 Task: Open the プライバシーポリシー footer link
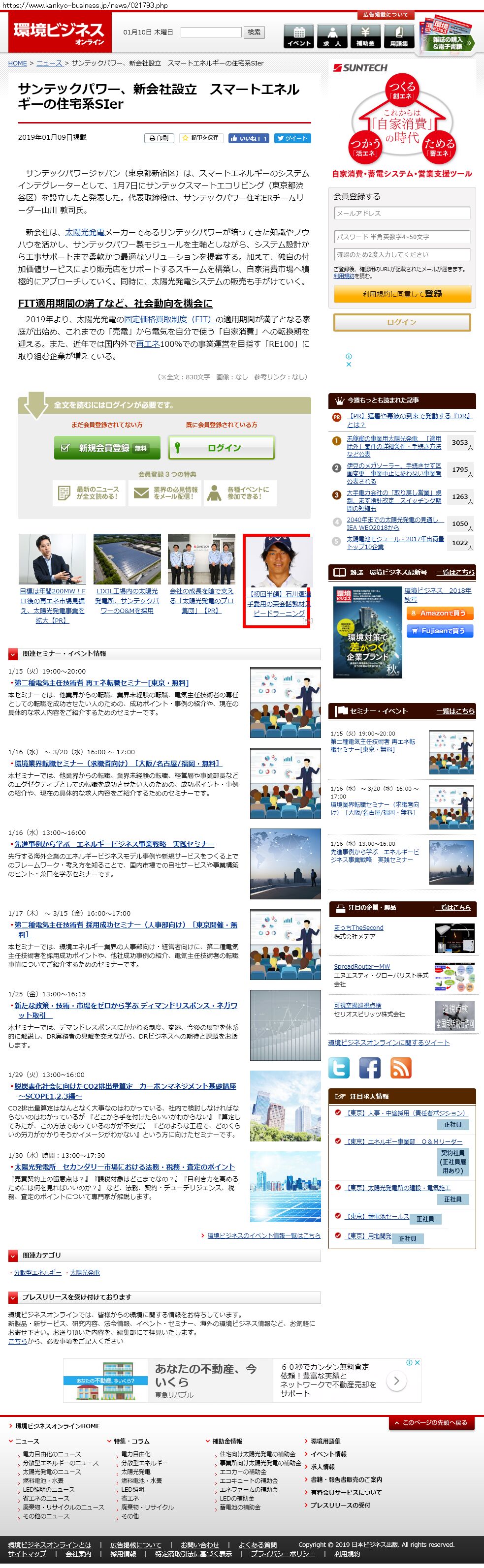tap(284, 1553)
